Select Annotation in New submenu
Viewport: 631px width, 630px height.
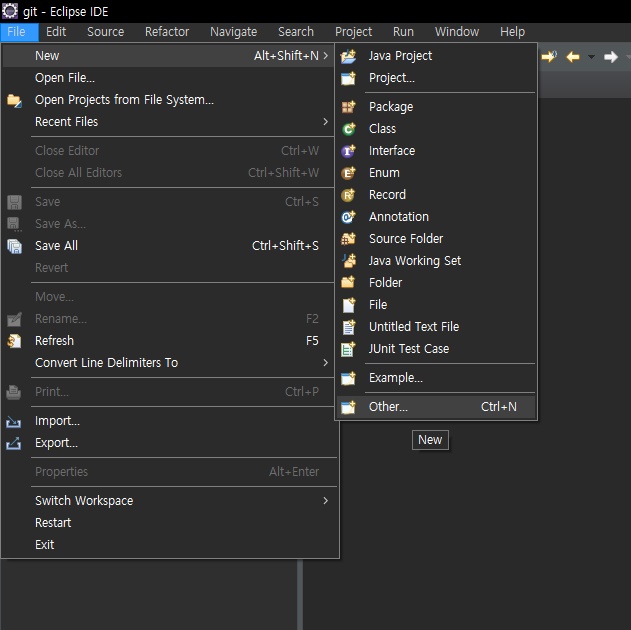[x=436, y=217]
